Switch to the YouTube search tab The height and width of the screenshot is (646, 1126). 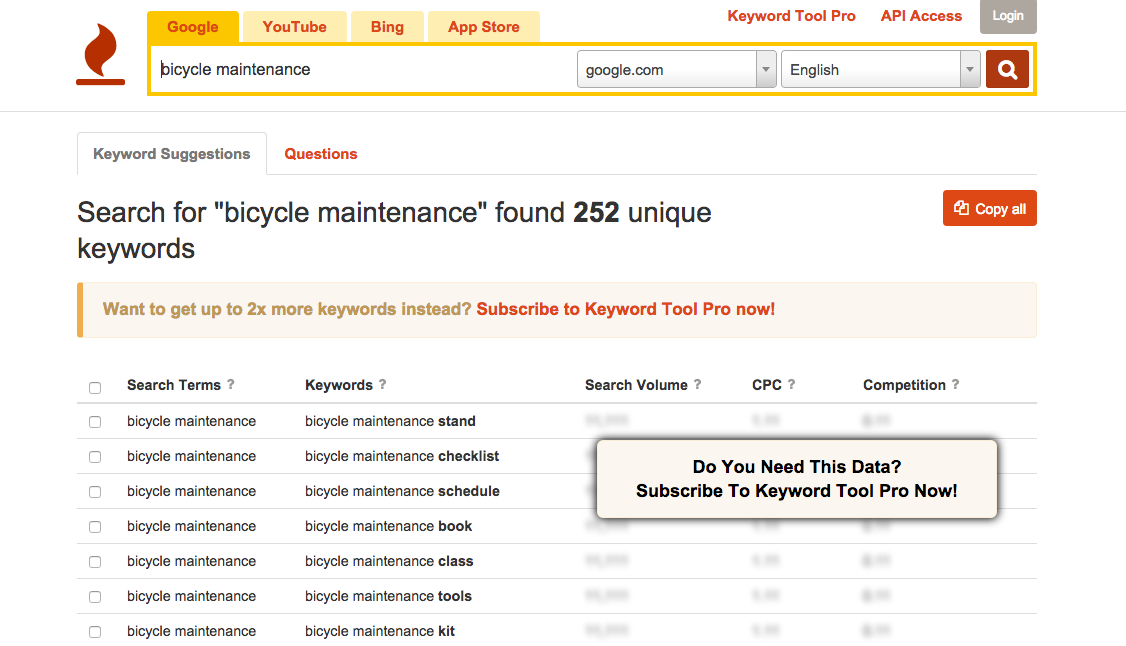(294, 27)
